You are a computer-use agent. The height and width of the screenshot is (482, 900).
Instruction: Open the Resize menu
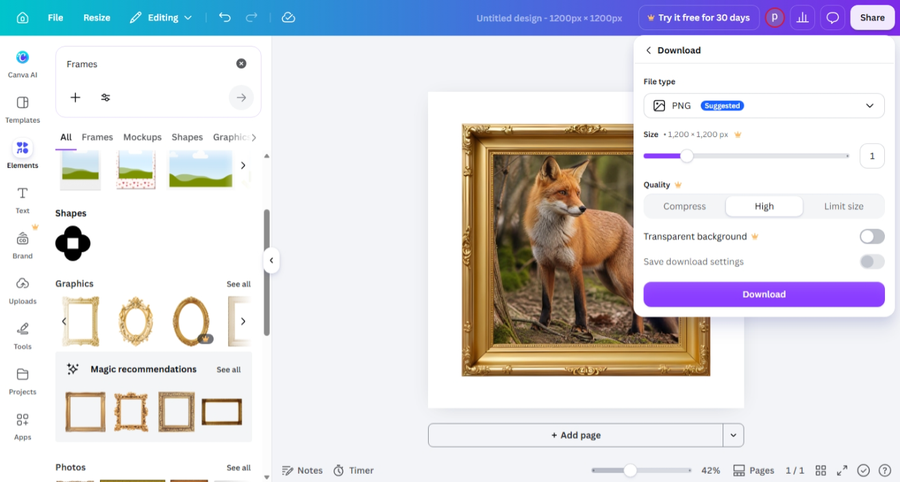tap(96, 18)
